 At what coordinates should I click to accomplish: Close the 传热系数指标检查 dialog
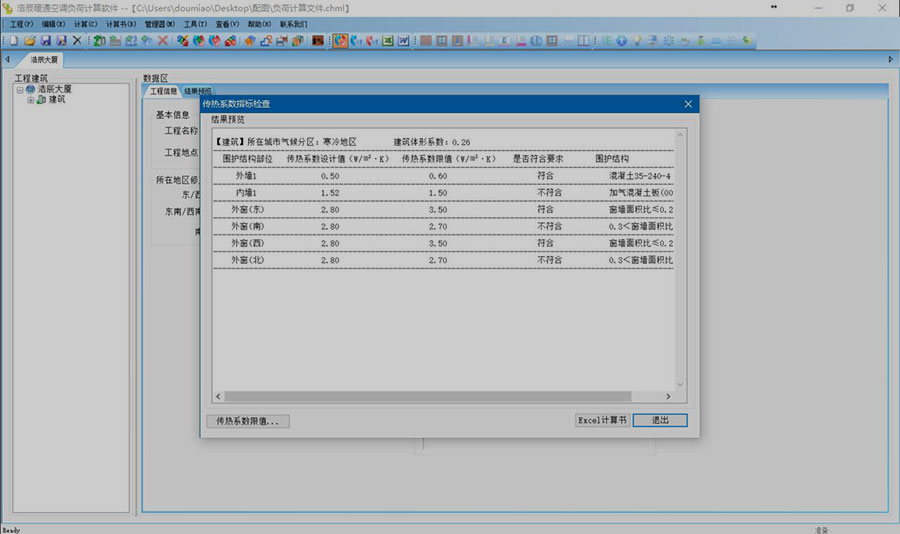688,104
